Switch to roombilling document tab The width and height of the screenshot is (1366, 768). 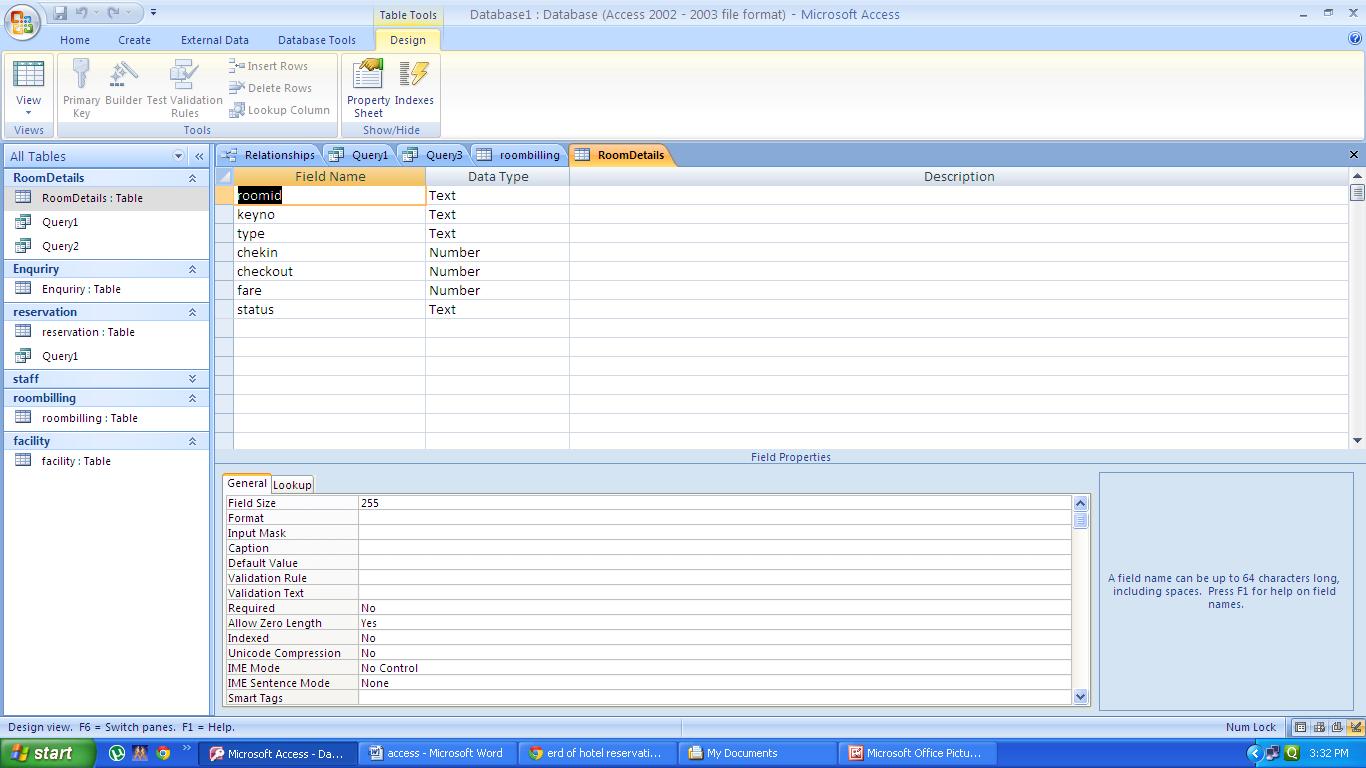(x=518, y=155)
